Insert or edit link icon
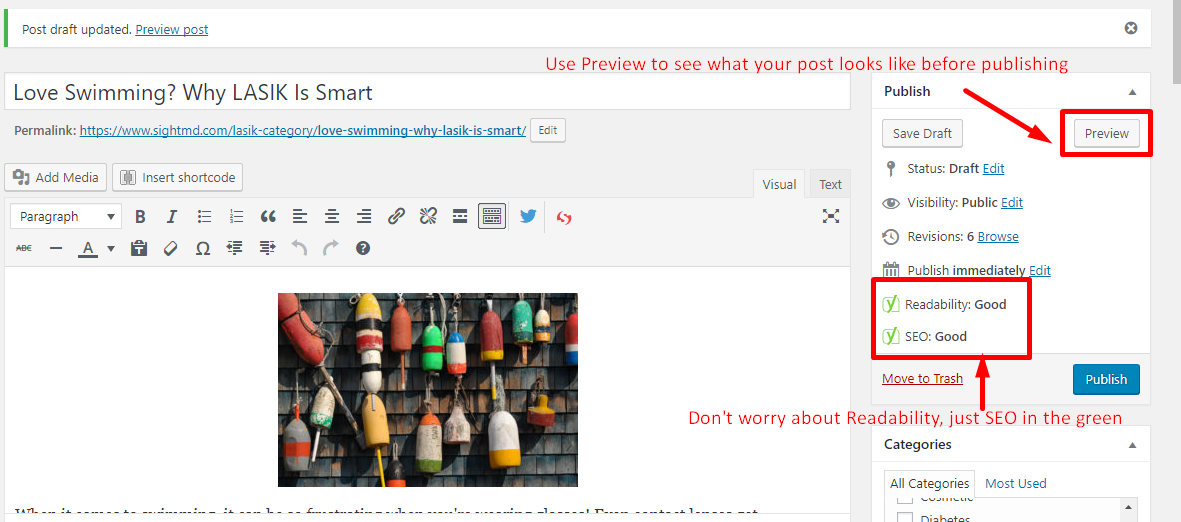This screenshot has width=1181, height=522. pyautogui.click(x=396, y=217)
